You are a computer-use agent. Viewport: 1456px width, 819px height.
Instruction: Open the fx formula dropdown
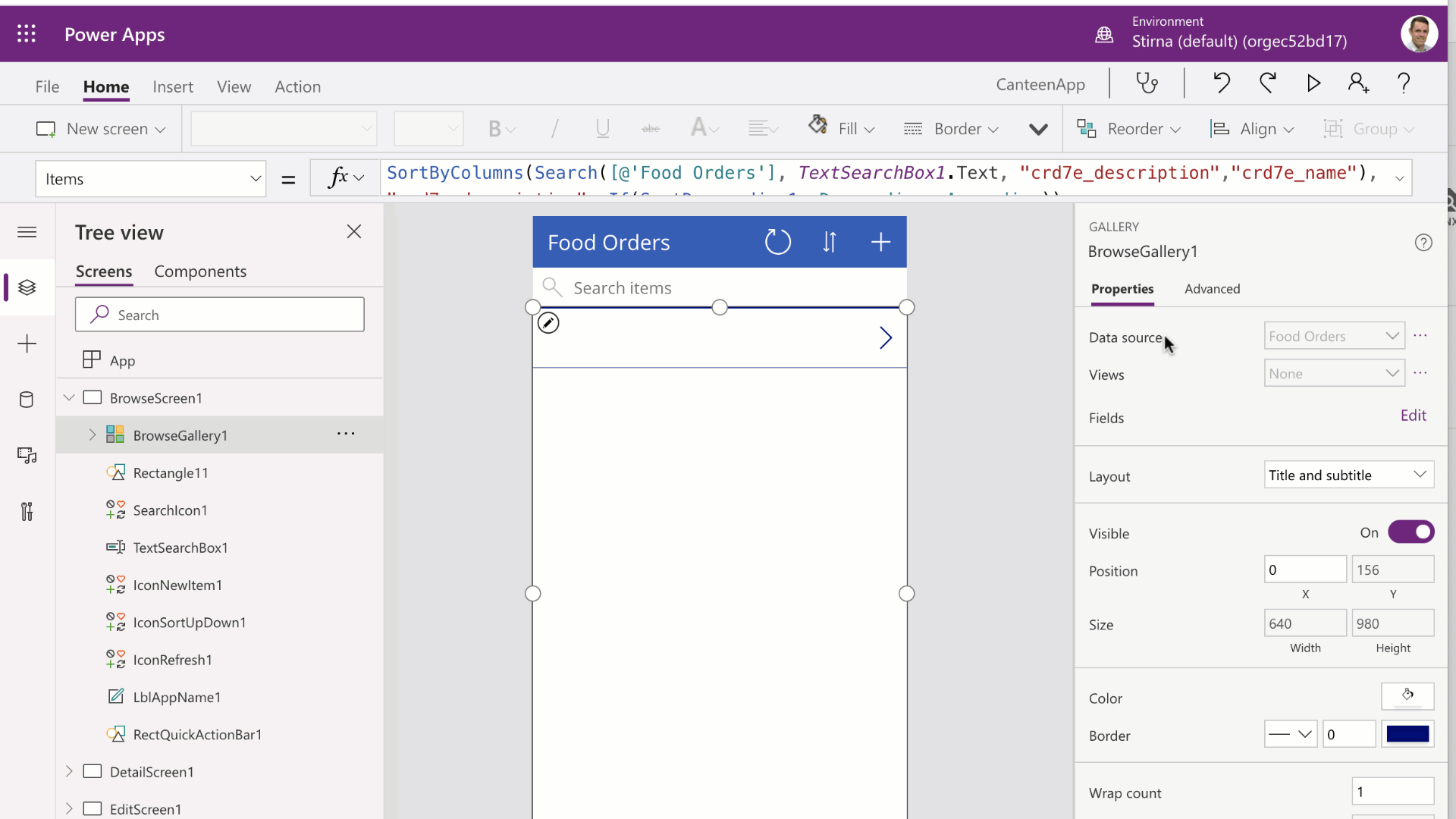(346, 178)
